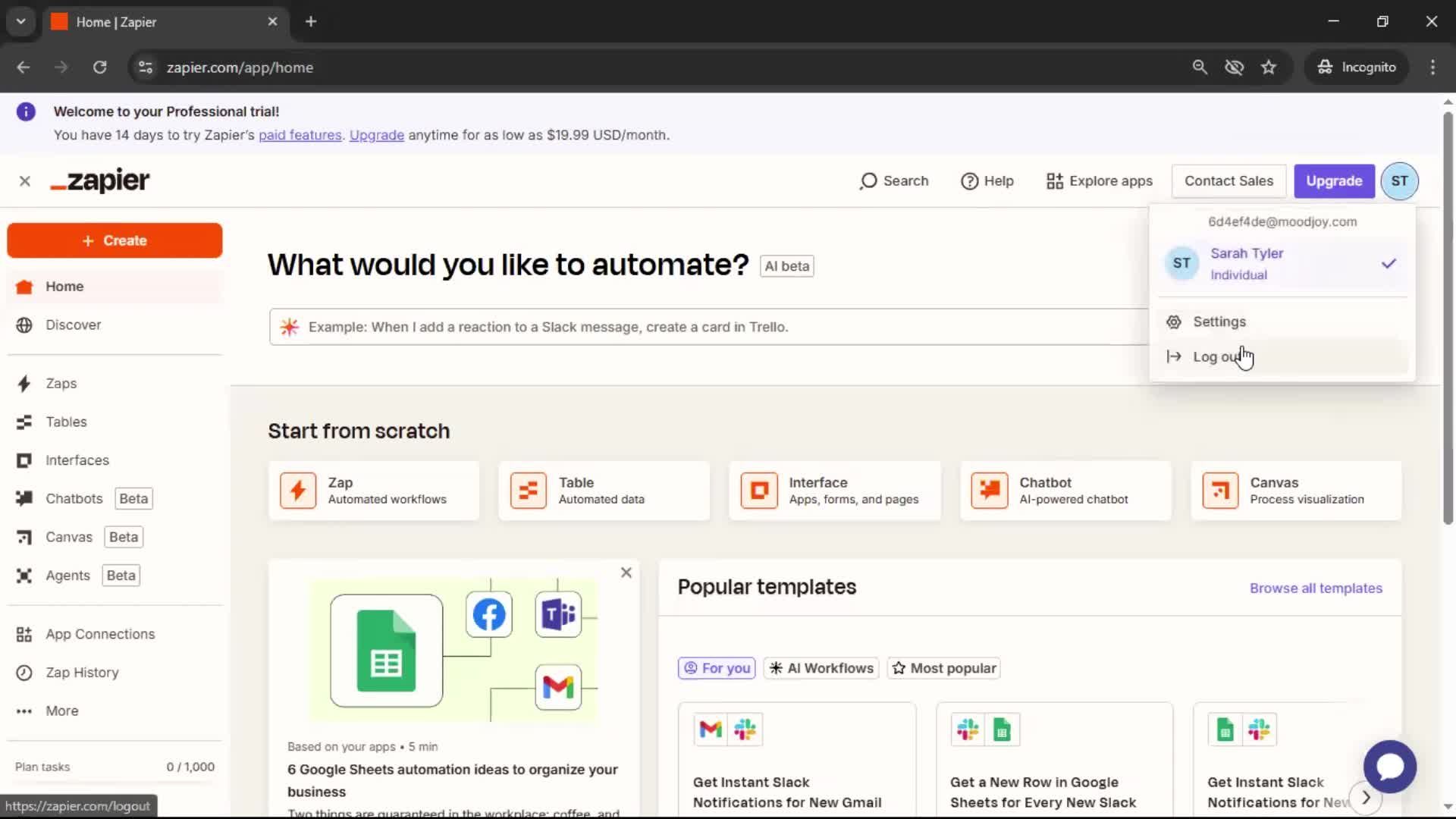This screenshot has width=1456, height=819.
Task: Click the Incognito indicator
Action: click(1357, 67)
